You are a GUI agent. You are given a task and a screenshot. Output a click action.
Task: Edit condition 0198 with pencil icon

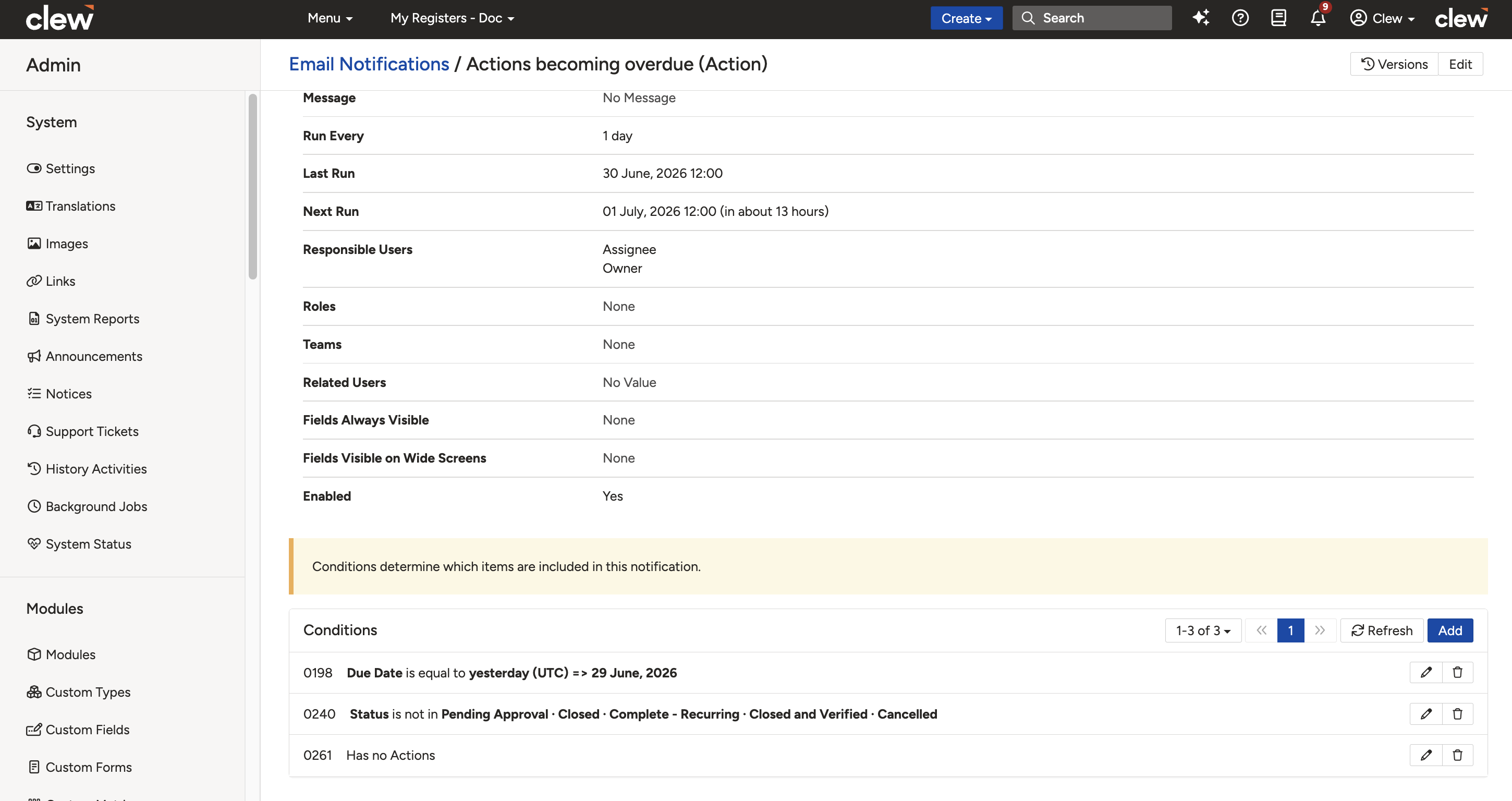[1426, 672]
